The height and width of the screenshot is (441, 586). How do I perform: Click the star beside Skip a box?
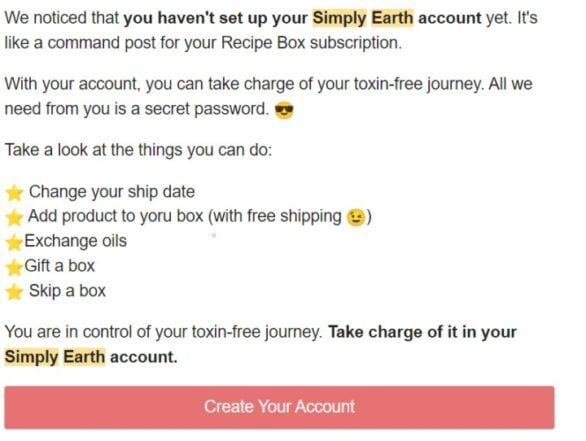point(14,292)
